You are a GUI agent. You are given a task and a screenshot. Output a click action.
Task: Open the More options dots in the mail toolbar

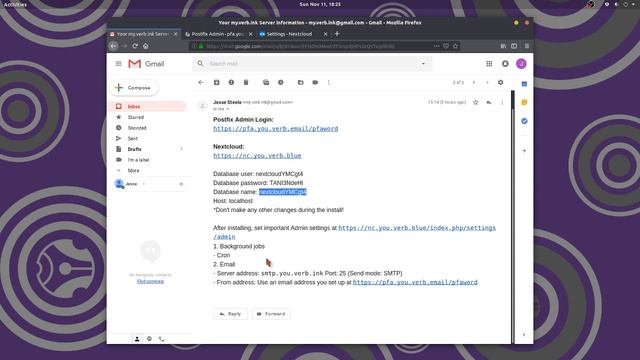pos(329,82)
